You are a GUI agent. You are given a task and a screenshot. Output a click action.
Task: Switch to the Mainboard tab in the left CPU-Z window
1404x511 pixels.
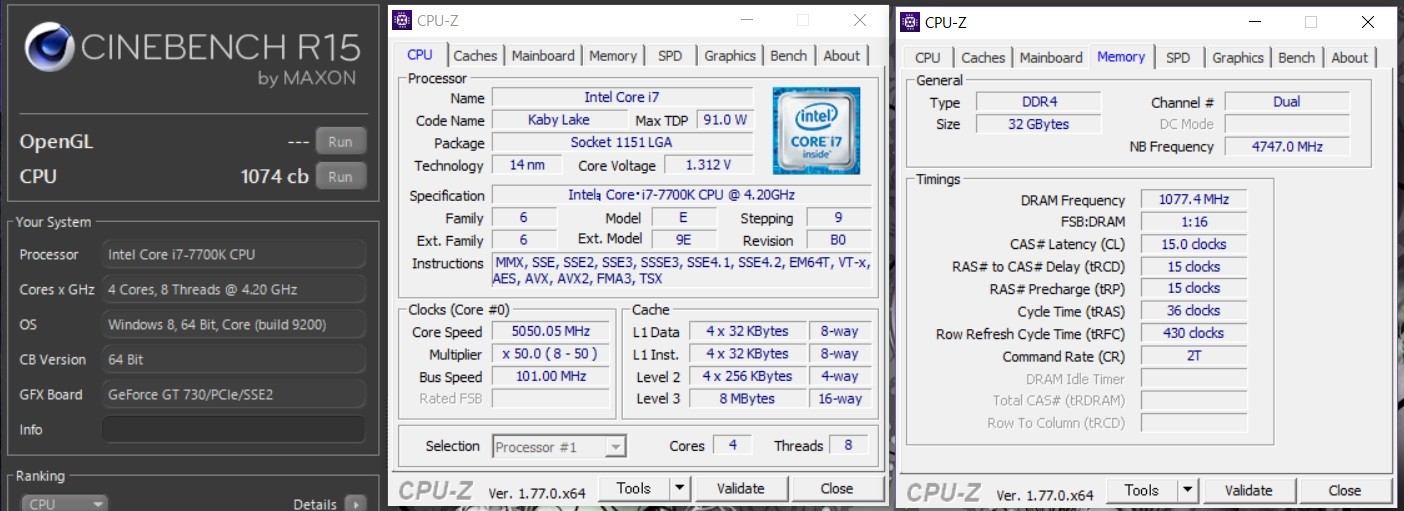(x=543, y=56)
